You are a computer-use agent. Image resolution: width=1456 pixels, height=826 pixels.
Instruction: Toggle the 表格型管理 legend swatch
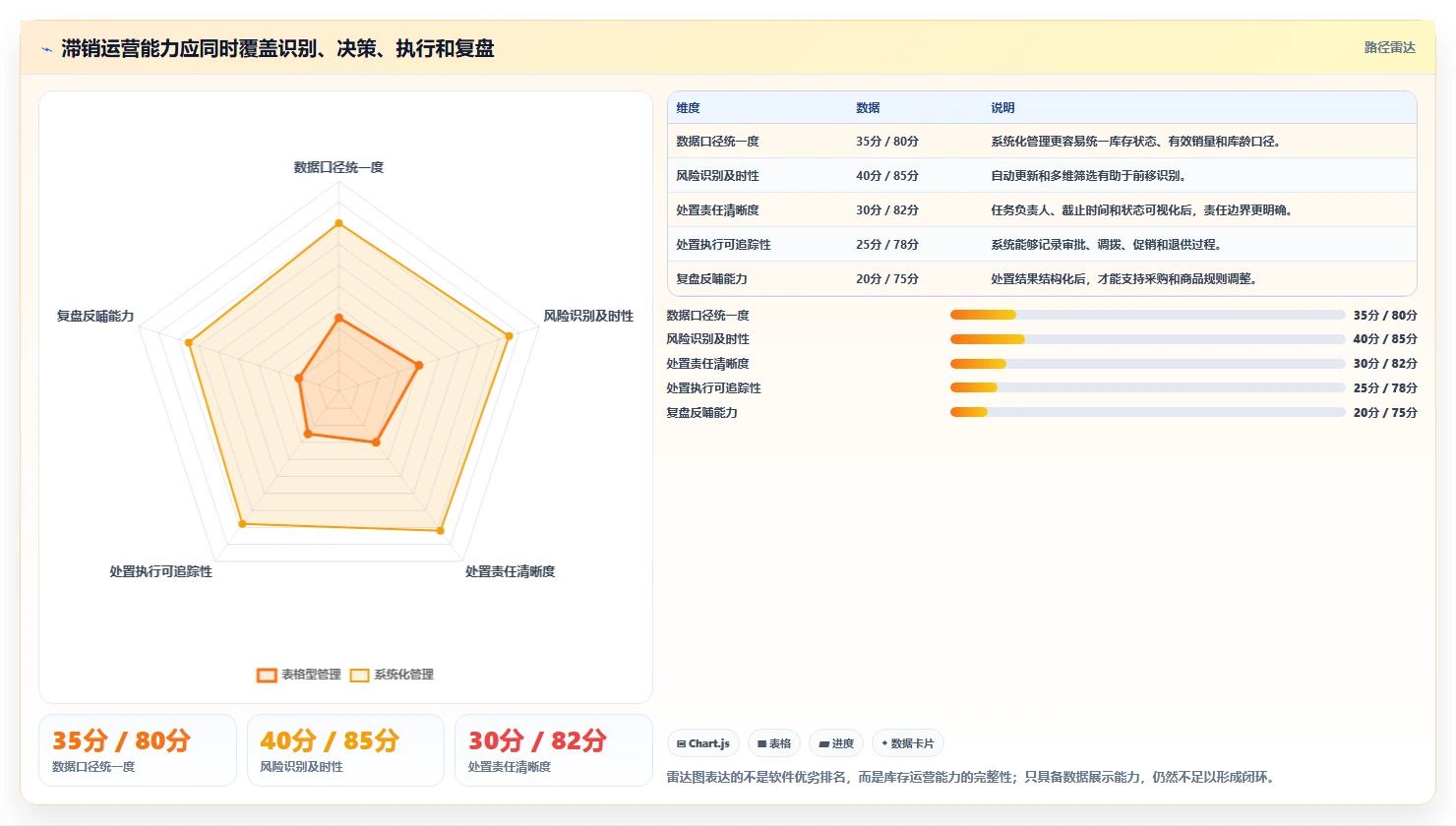pyautogui.click(x=267, y=676)
